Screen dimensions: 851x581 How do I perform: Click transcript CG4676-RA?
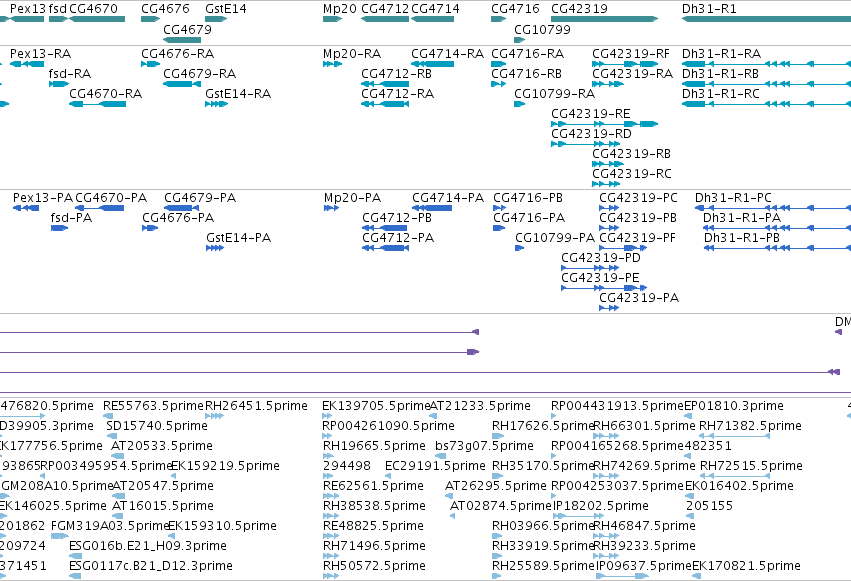tap(177, 54)
